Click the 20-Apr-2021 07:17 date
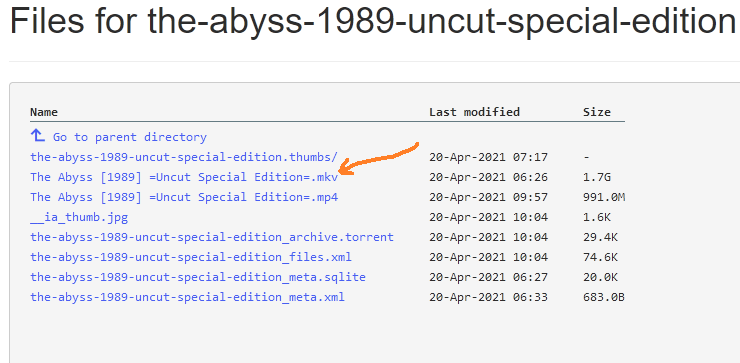740x363 pixels. (488, 157)
